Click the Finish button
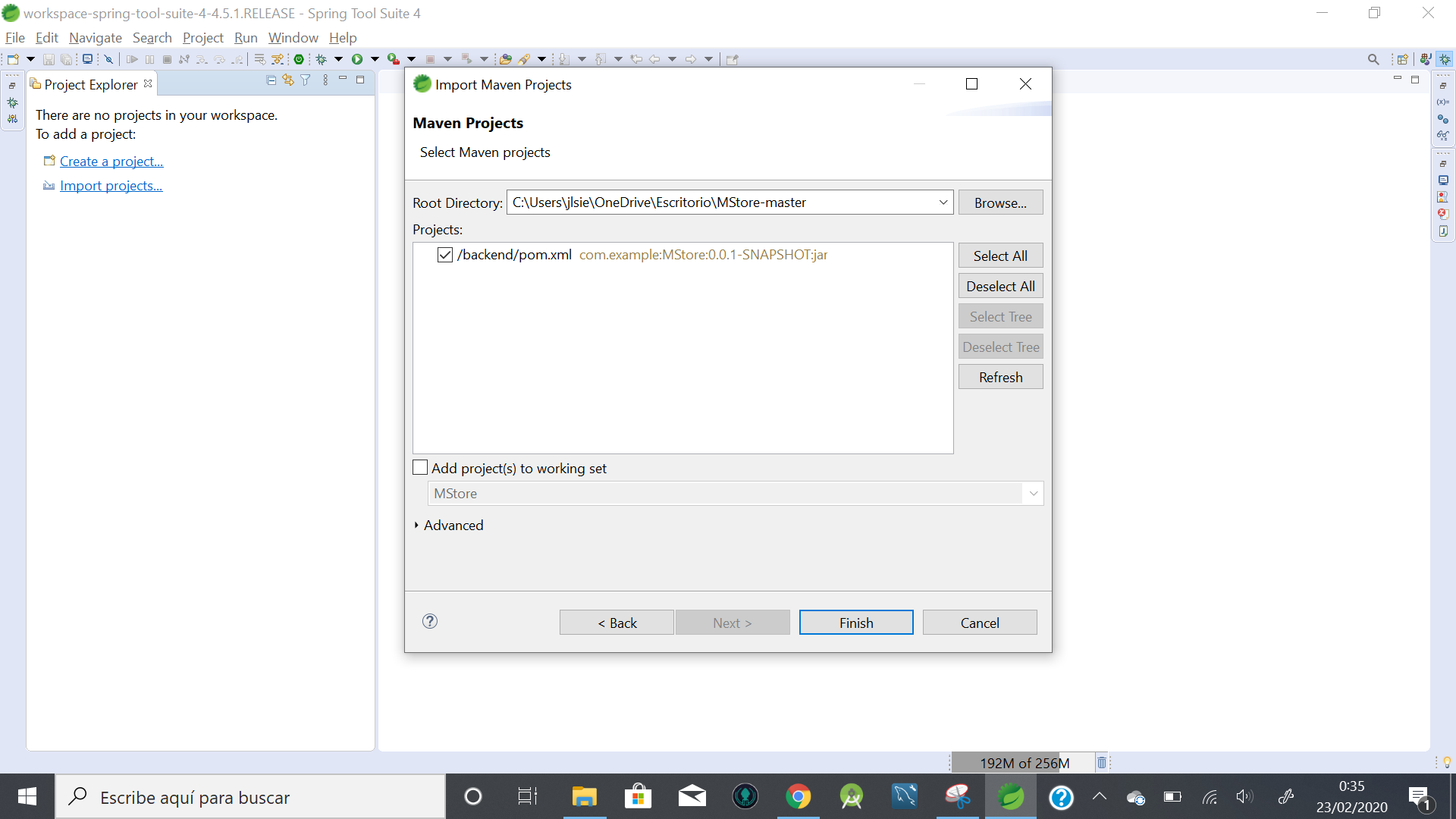The image size is (1456, 819). point(855,623)
